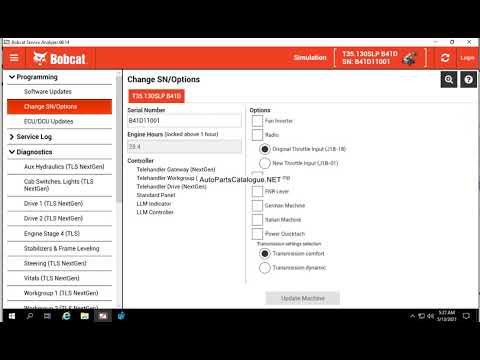Open taskbar search
This screenshot has width=480, height=360.
[30, 316]
